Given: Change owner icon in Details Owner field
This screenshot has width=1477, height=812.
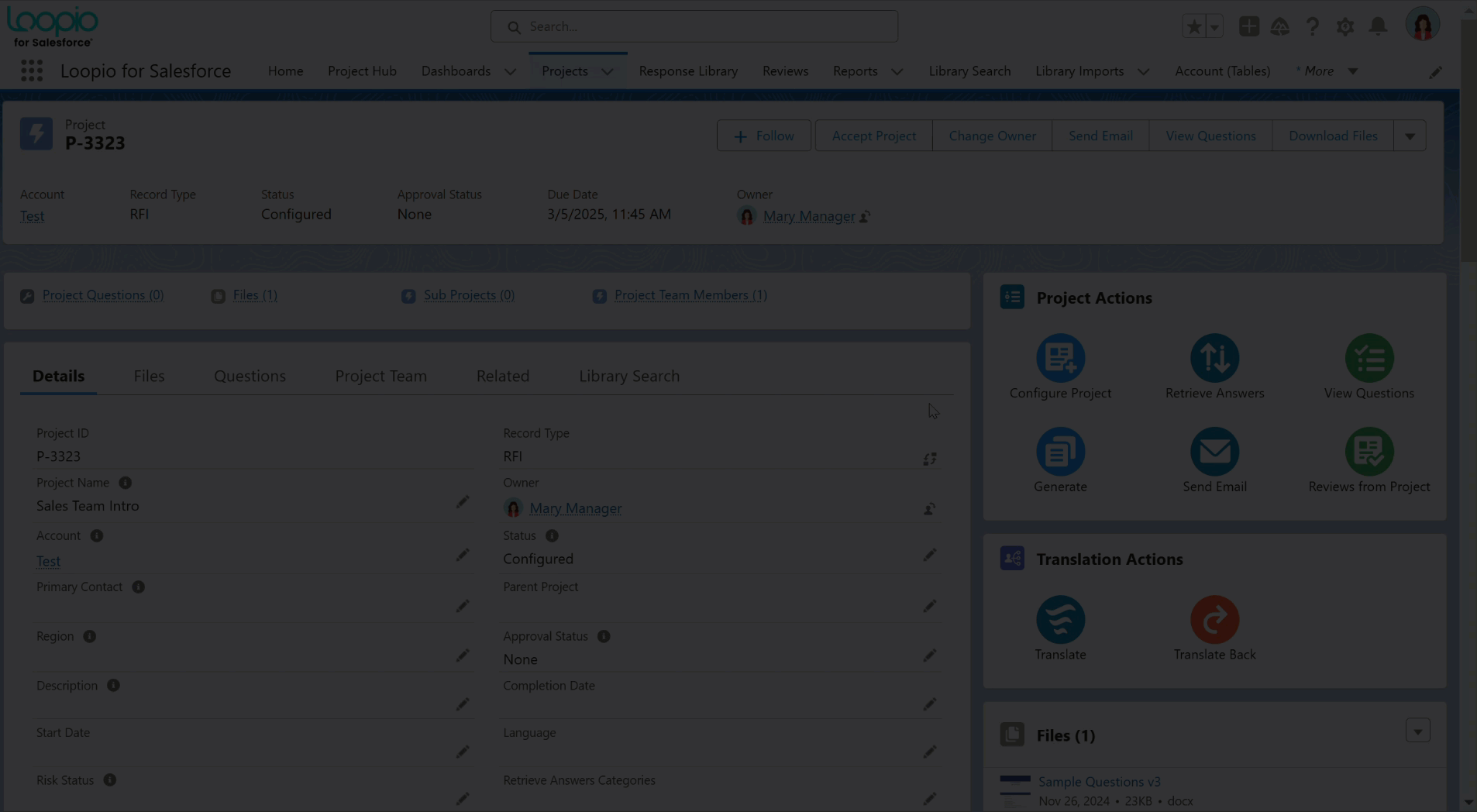Looking at the screenshot, I should click(930, 509).
